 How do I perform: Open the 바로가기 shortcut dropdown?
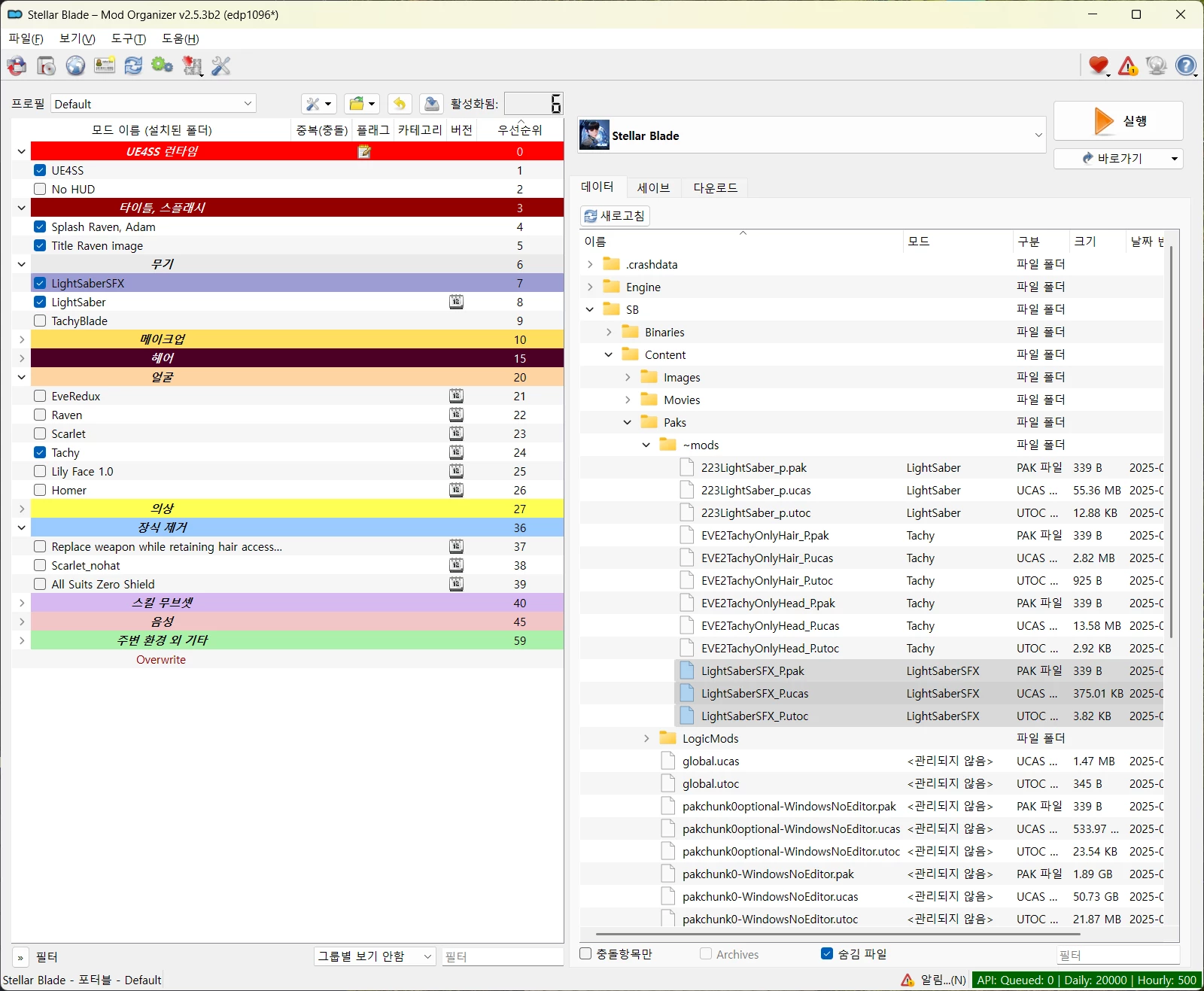coord(1175,159)
